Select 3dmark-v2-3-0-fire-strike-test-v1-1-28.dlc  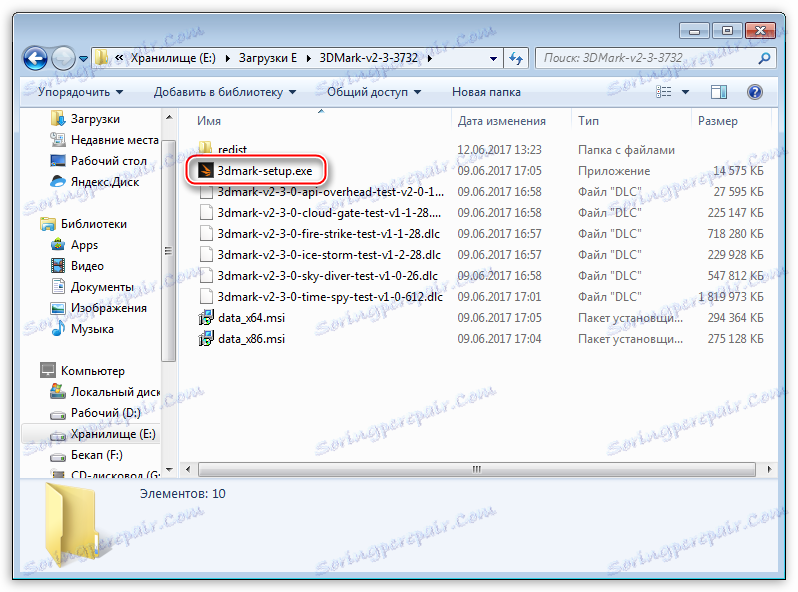[x=320, y=234]
